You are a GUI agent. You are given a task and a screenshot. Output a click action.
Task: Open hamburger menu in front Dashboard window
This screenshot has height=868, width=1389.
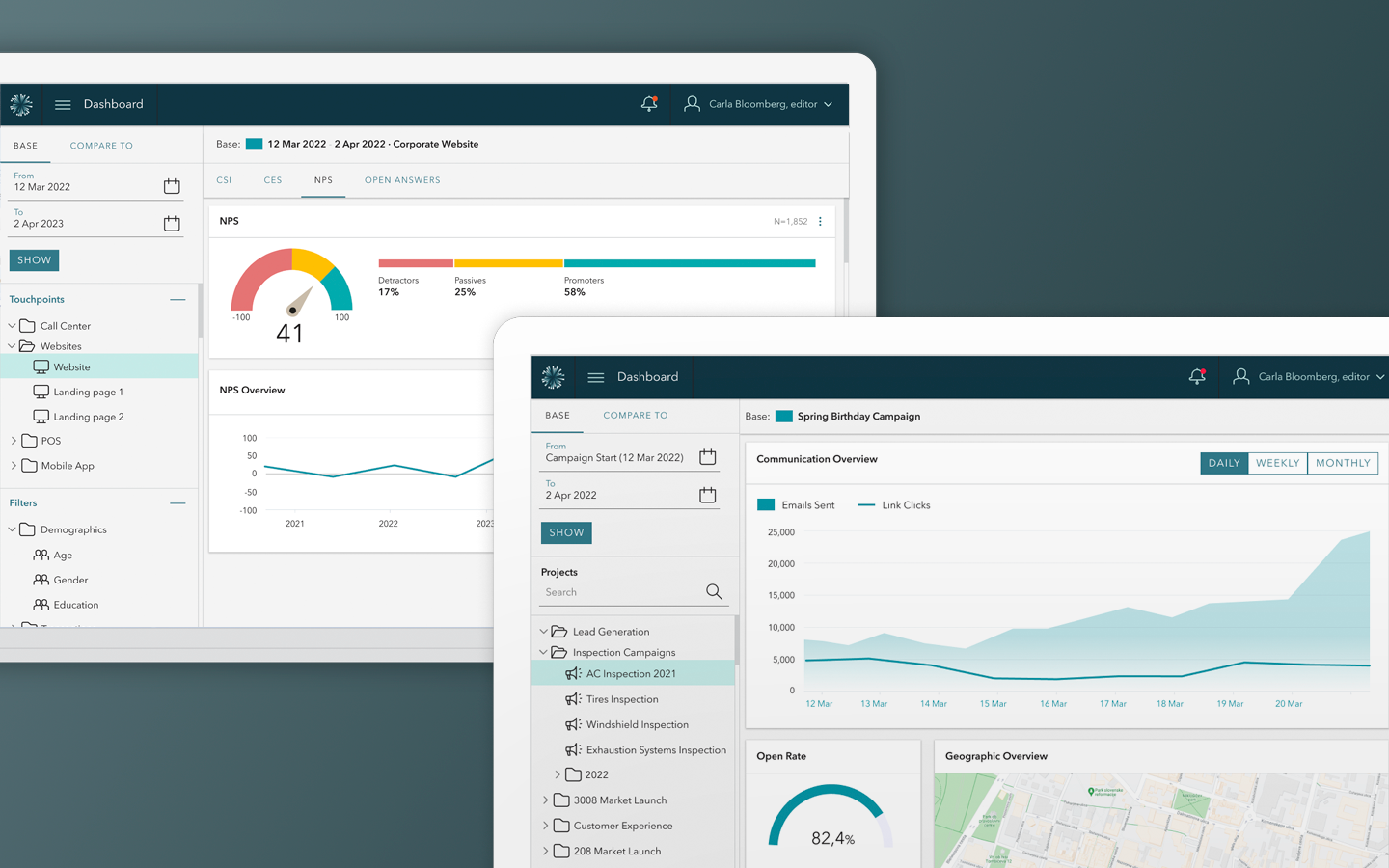[596, 377]
